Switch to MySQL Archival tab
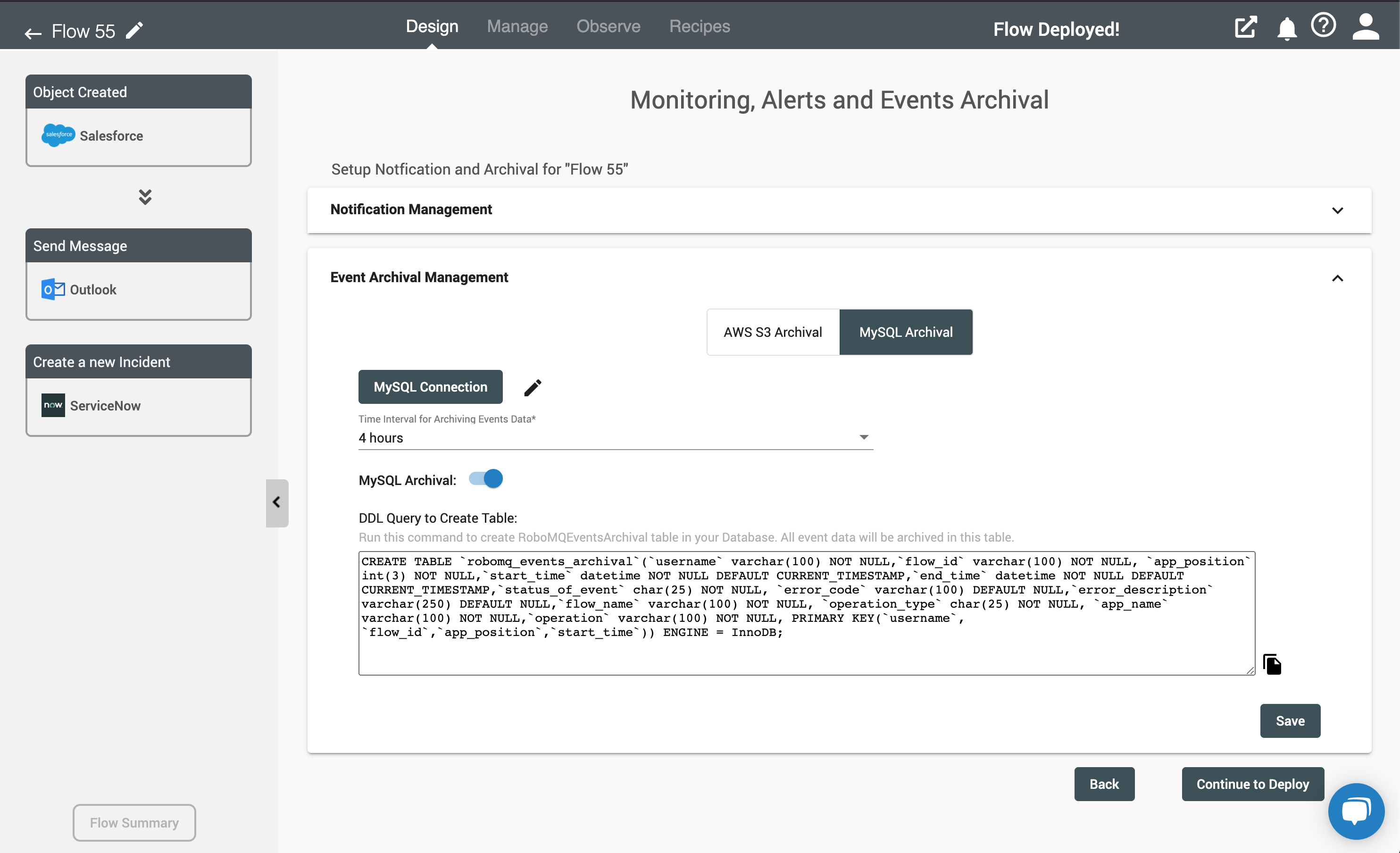The height and width of the screenshot is (853, 1400). [906, 332]
